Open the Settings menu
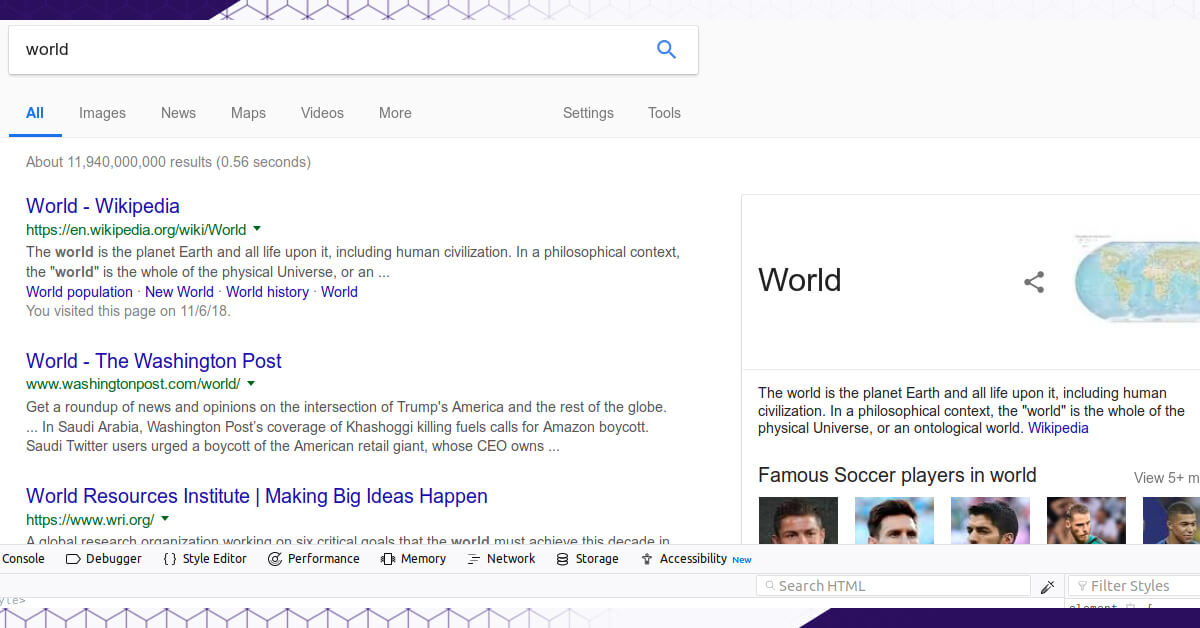The height and width of the screenshot is (628, 1200). tap(588, 113)
